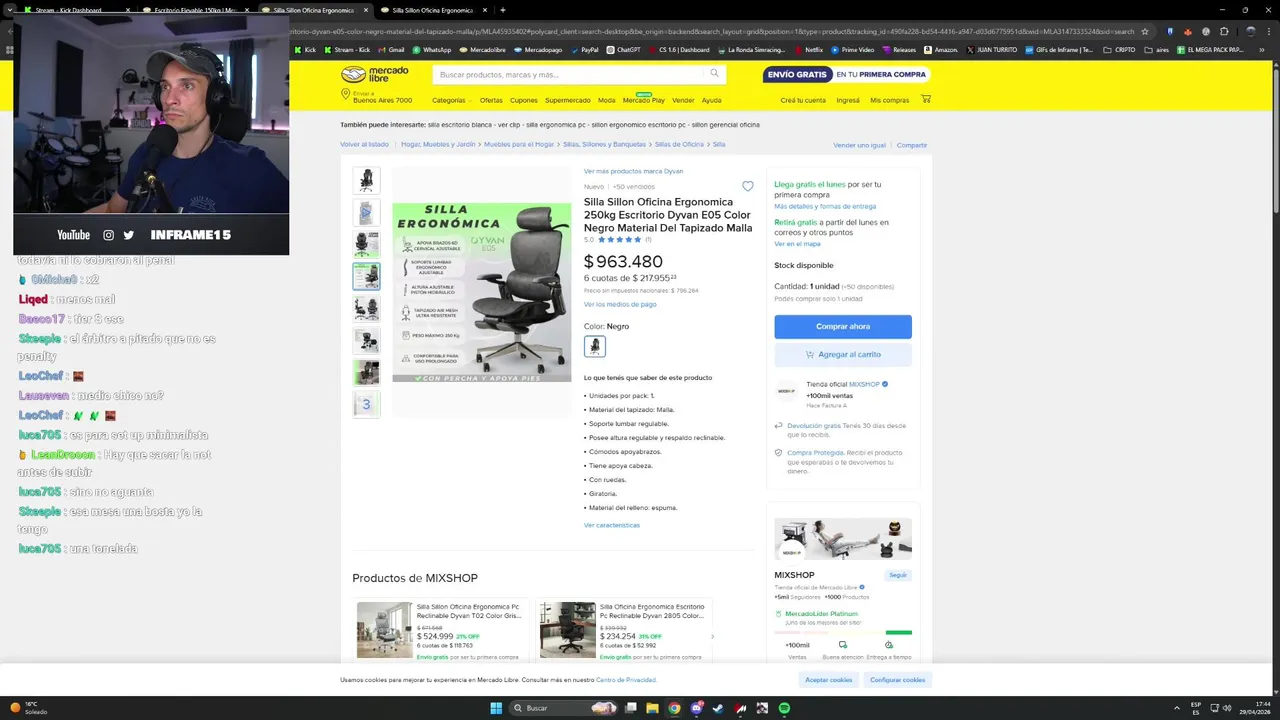Screen dimensions: 1280x720
Task: Click the Comprar ahora button
Action: [x=843, y=327]
